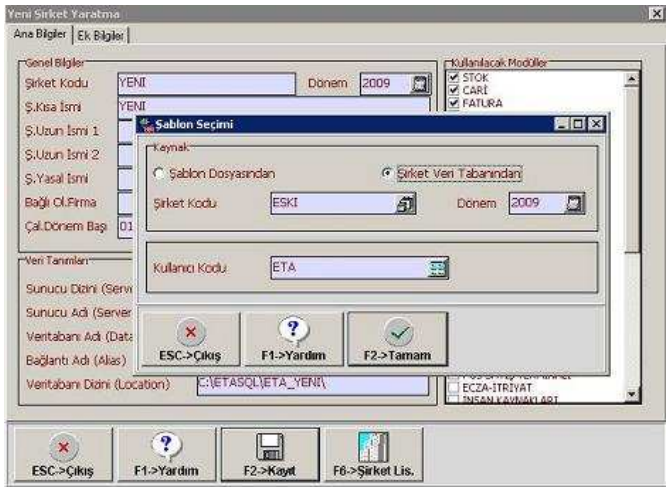Viewport: 668px width, 490px height.
Task: Click the F1->Yardım button in the dialog
Action: click(293, 339)
